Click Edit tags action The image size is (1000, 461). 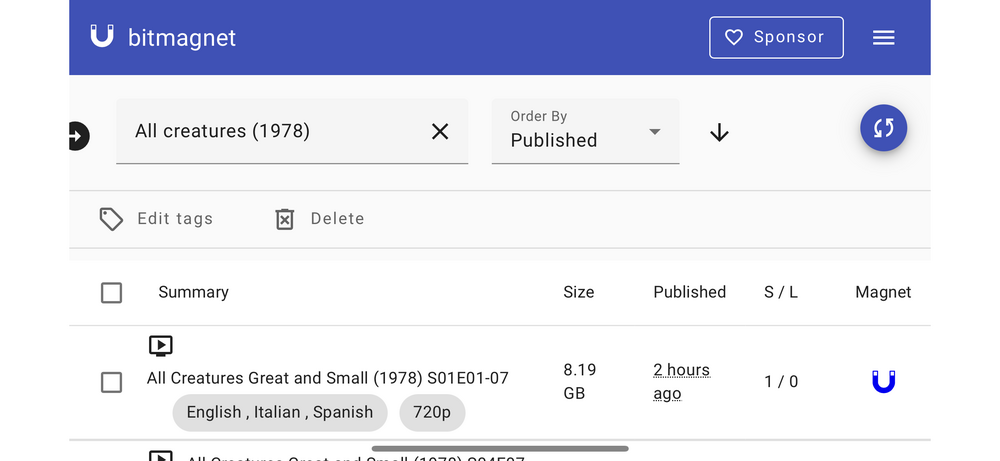click(x=156, y=219)
